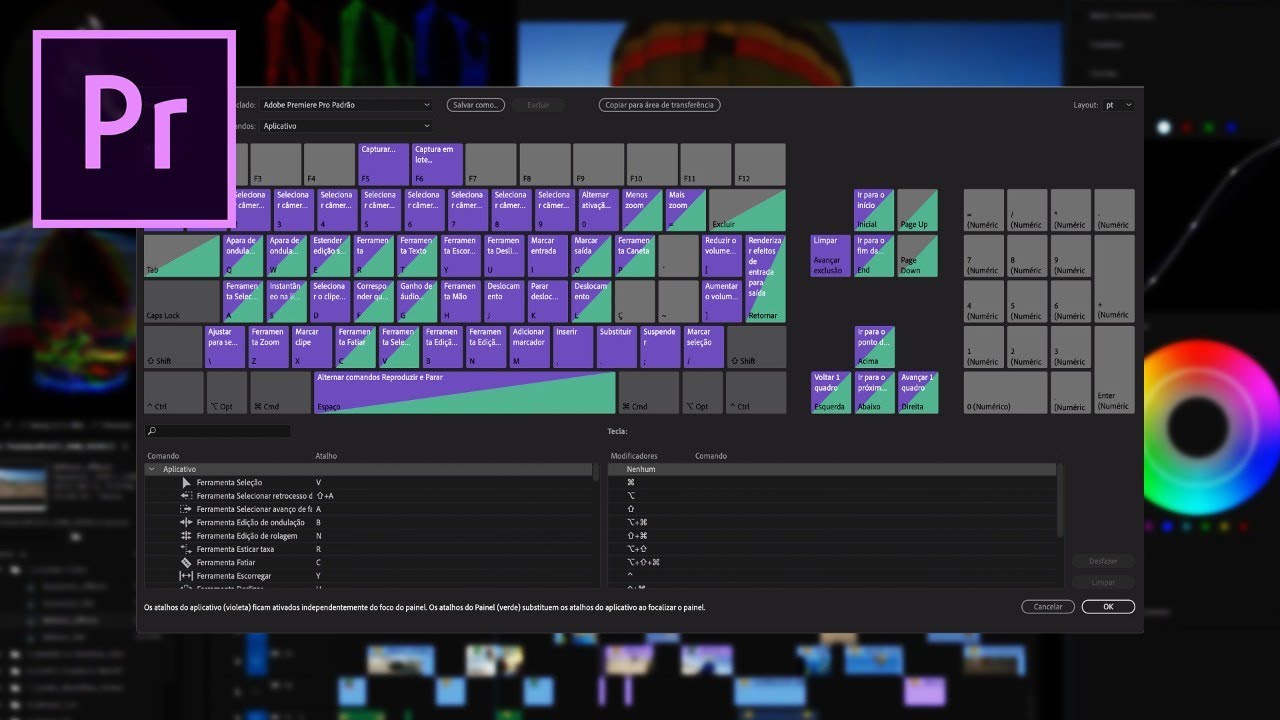Click the Renderizar efeitos Retornar key

pos(765,279)
